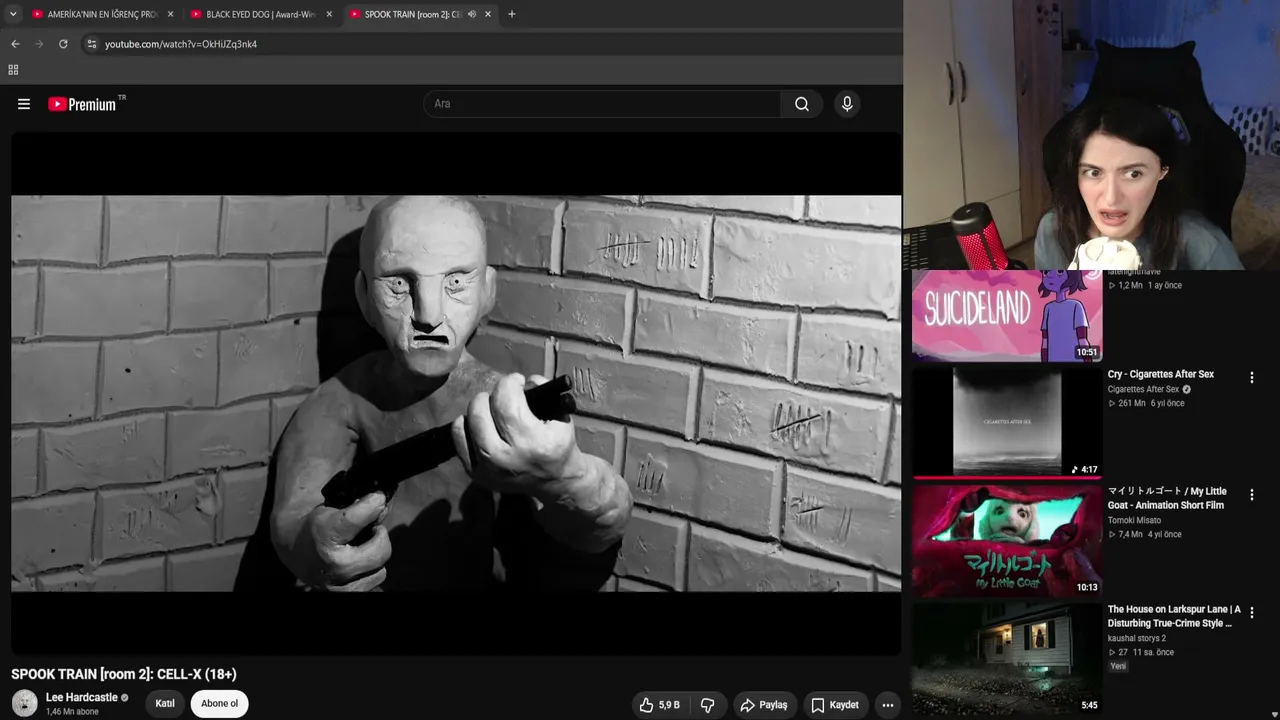Subscribe with the Abone ol button

(x=220, y=704)
